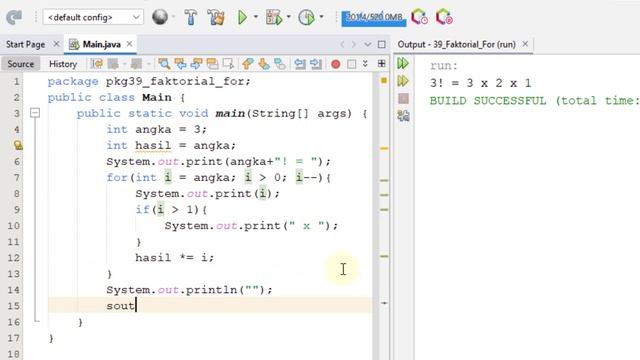The width and height of the screenshot is (640, 360).
Task: Close the Output tab
Action: tap(525, 44)
